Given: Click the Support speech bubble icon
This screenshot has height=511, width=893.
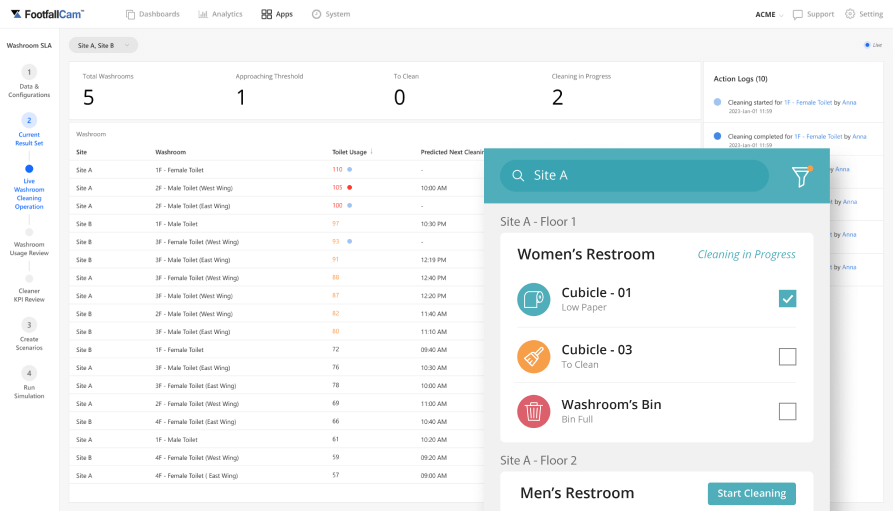Looking at the screenshot, I should [x=798, y=14].
